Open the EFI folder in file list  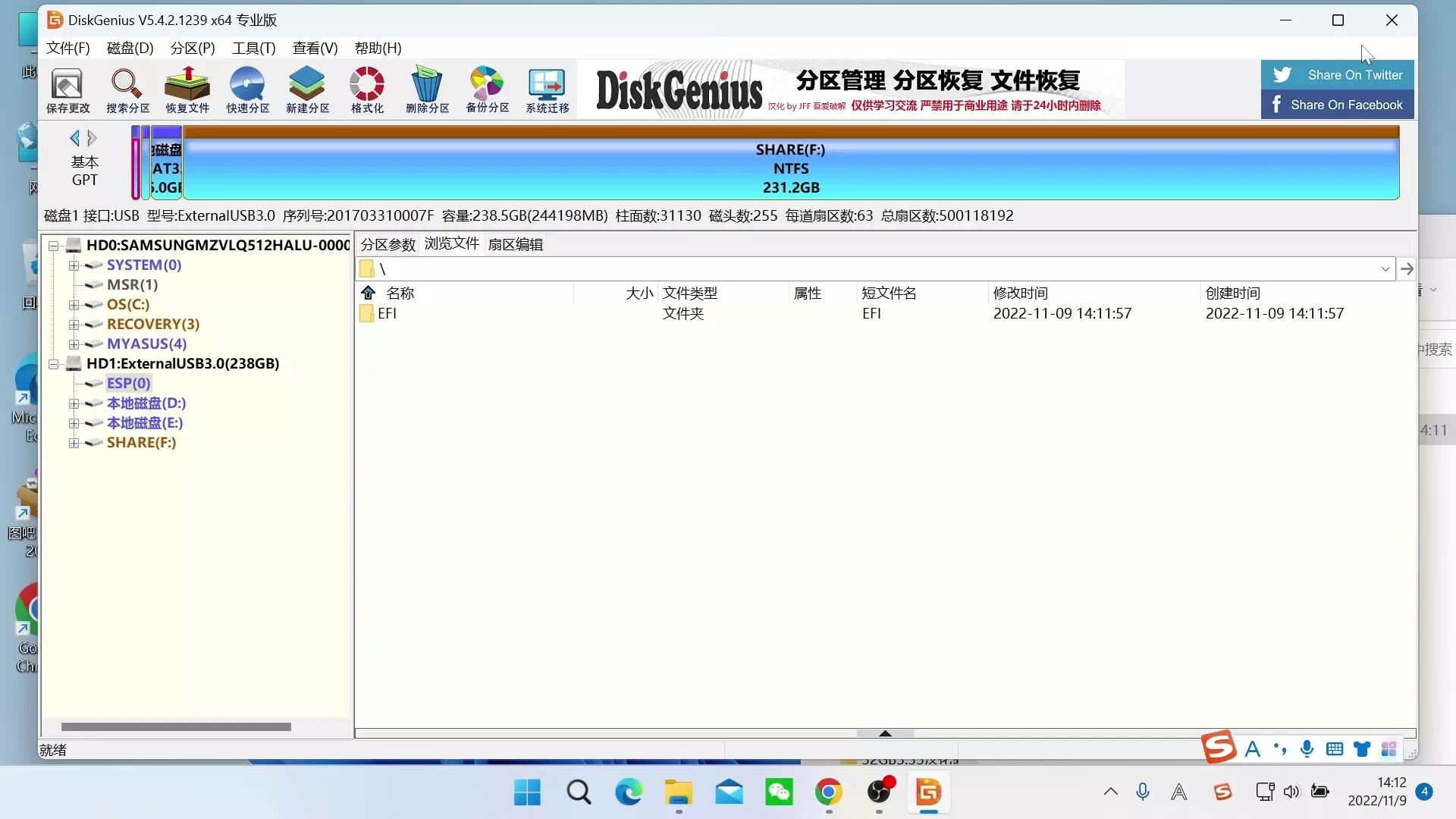[x=387, y=313]
